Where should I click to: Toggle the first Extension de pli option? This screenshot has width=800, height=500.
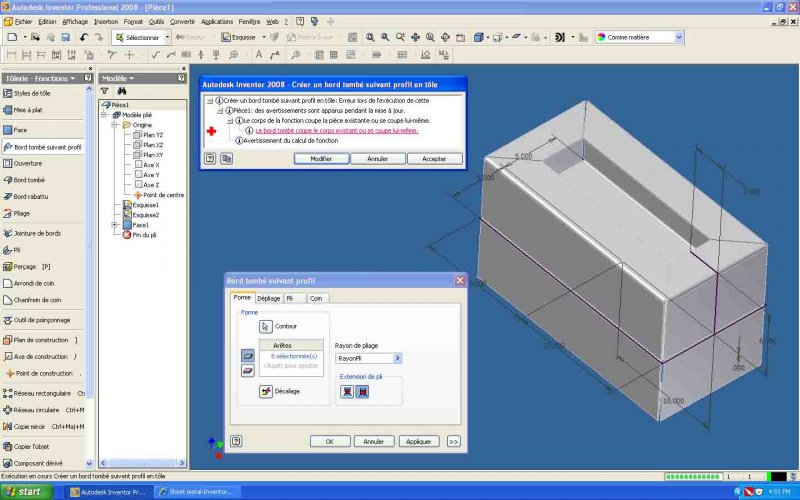(x=348, y=391)
